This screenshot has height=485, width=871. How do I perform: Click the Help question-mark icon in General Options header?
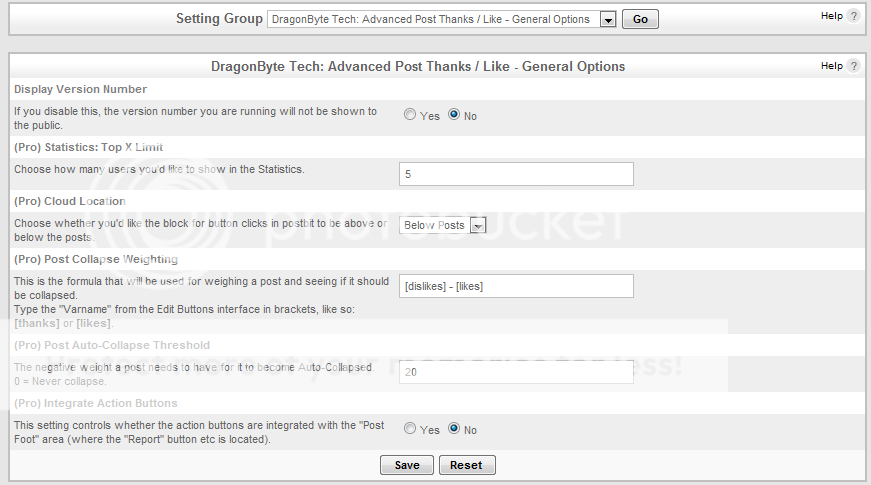click(854, 66)
